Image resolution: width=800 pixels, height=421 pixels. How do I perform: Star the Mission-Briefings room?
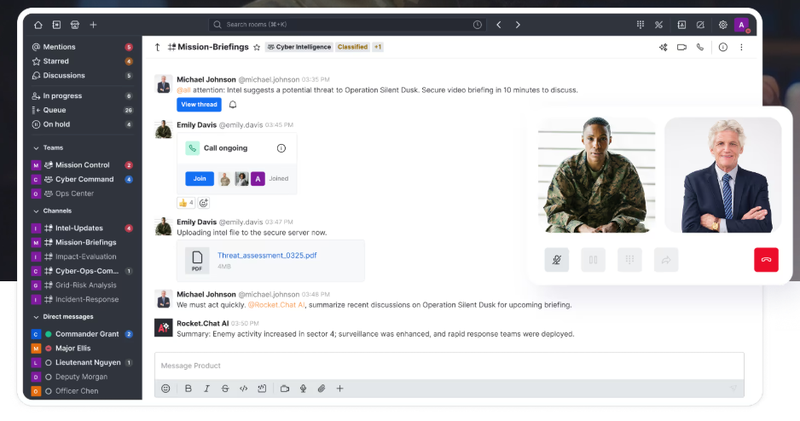coord(257,47)
